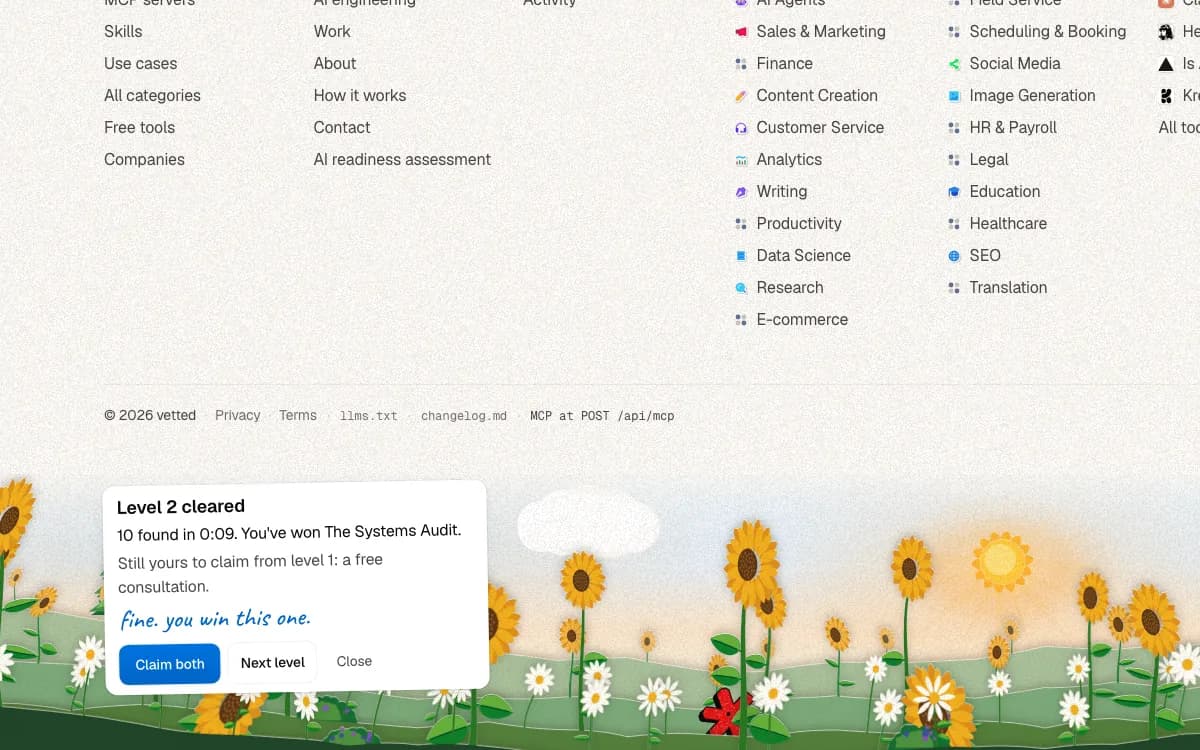Open the Translation category link
Image resolution: width=1200 pixels, height=750 pixels.
point(1008,288)
